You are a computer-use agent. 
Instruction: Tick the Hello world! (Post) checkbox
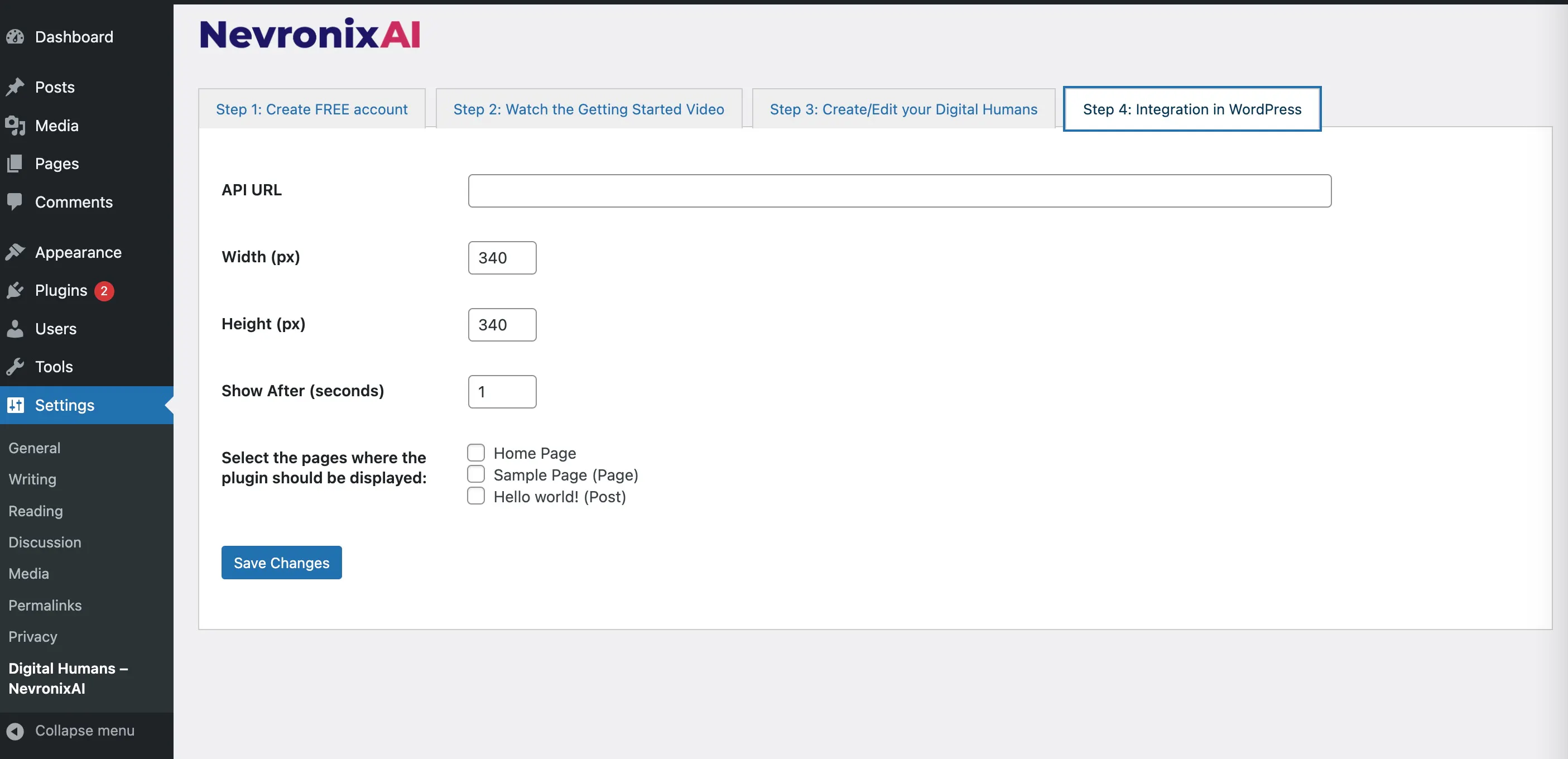[x=476, y=496]
